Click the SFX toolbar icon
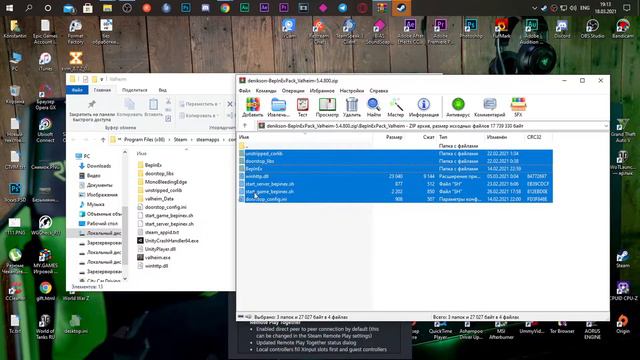Screen dimensions: 640x360 click(x=518, y=107)
